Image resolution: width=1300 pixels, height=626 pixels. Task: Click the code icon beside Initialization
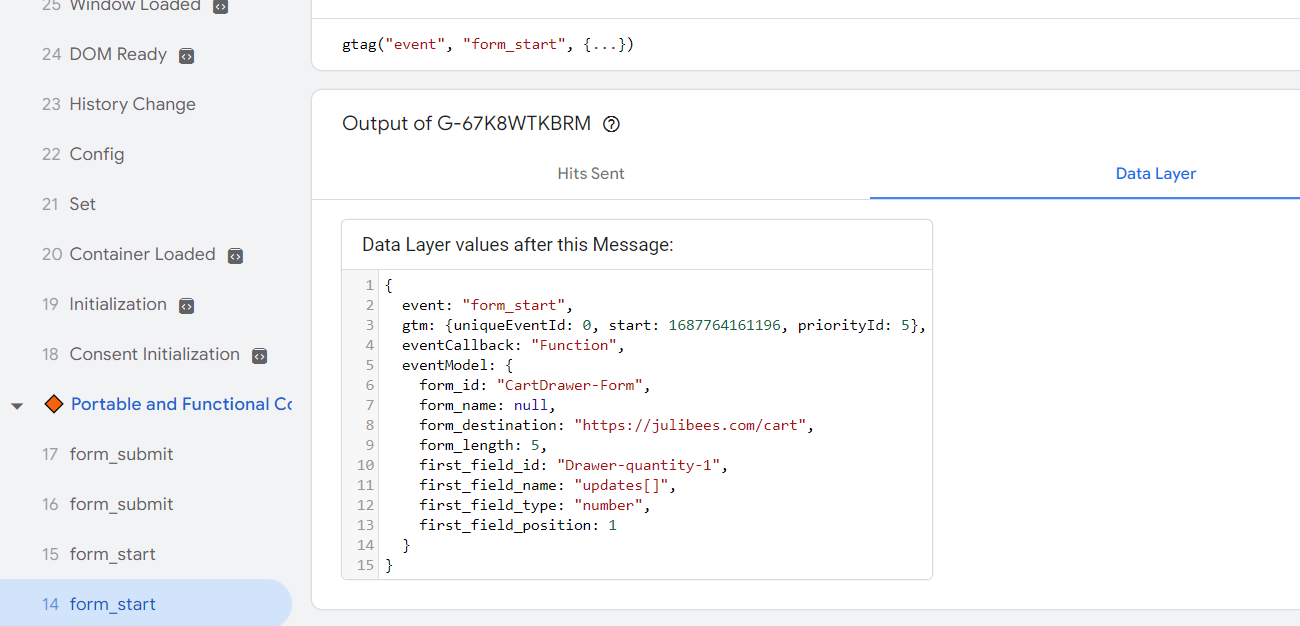tap(186, 306)
